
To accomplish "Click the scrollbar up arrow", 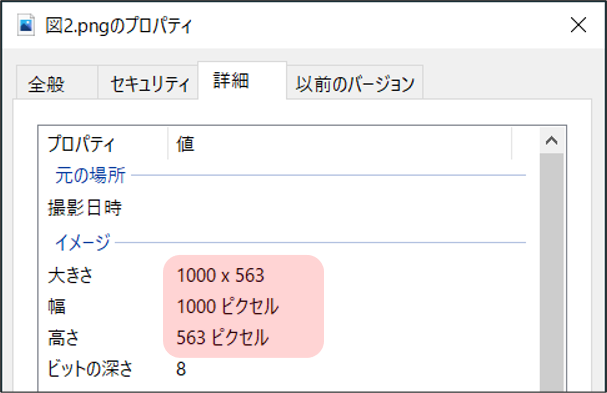I will (551, 141).
